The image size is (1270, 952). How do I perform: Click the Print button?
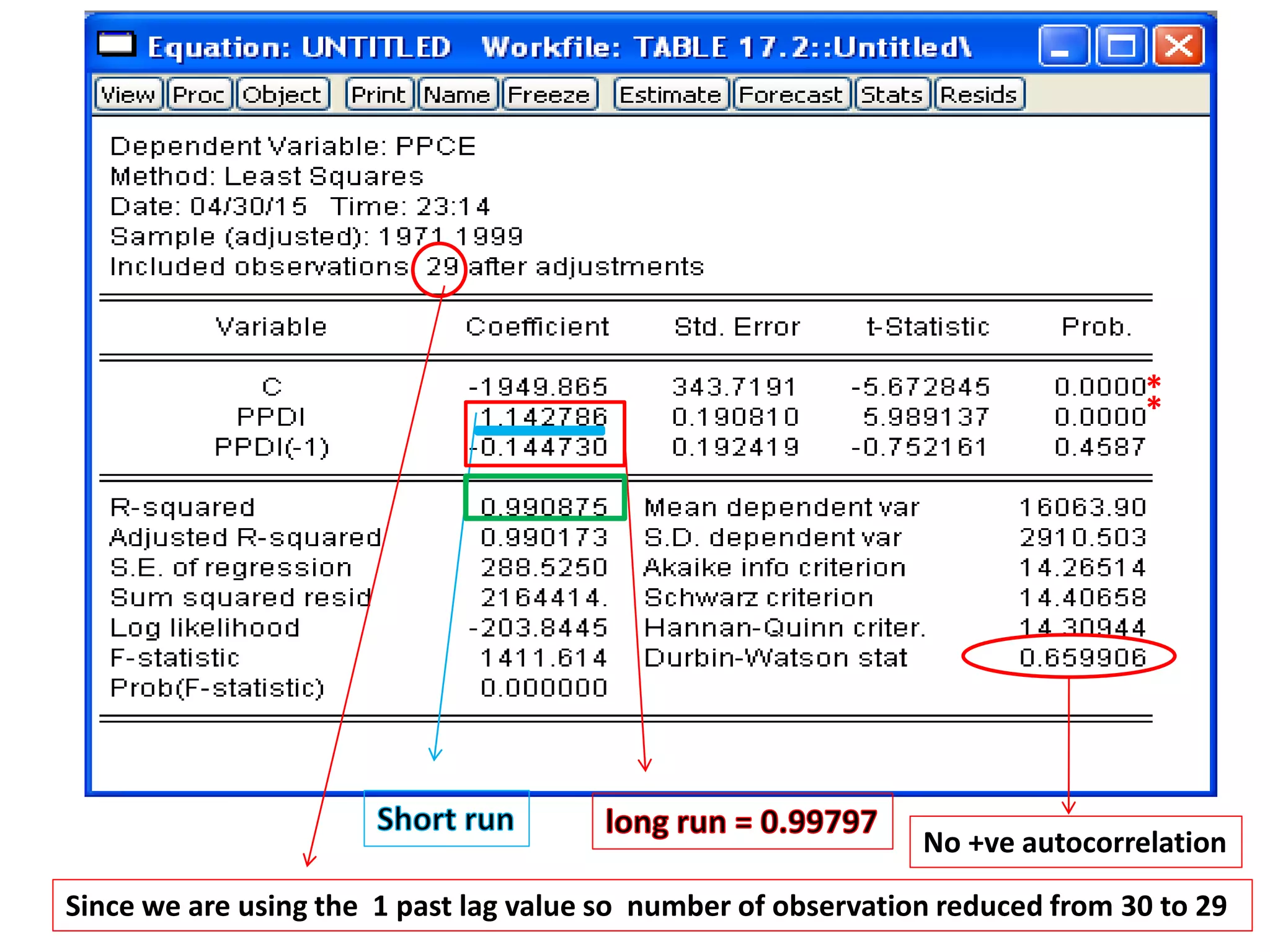coord(379,95)
